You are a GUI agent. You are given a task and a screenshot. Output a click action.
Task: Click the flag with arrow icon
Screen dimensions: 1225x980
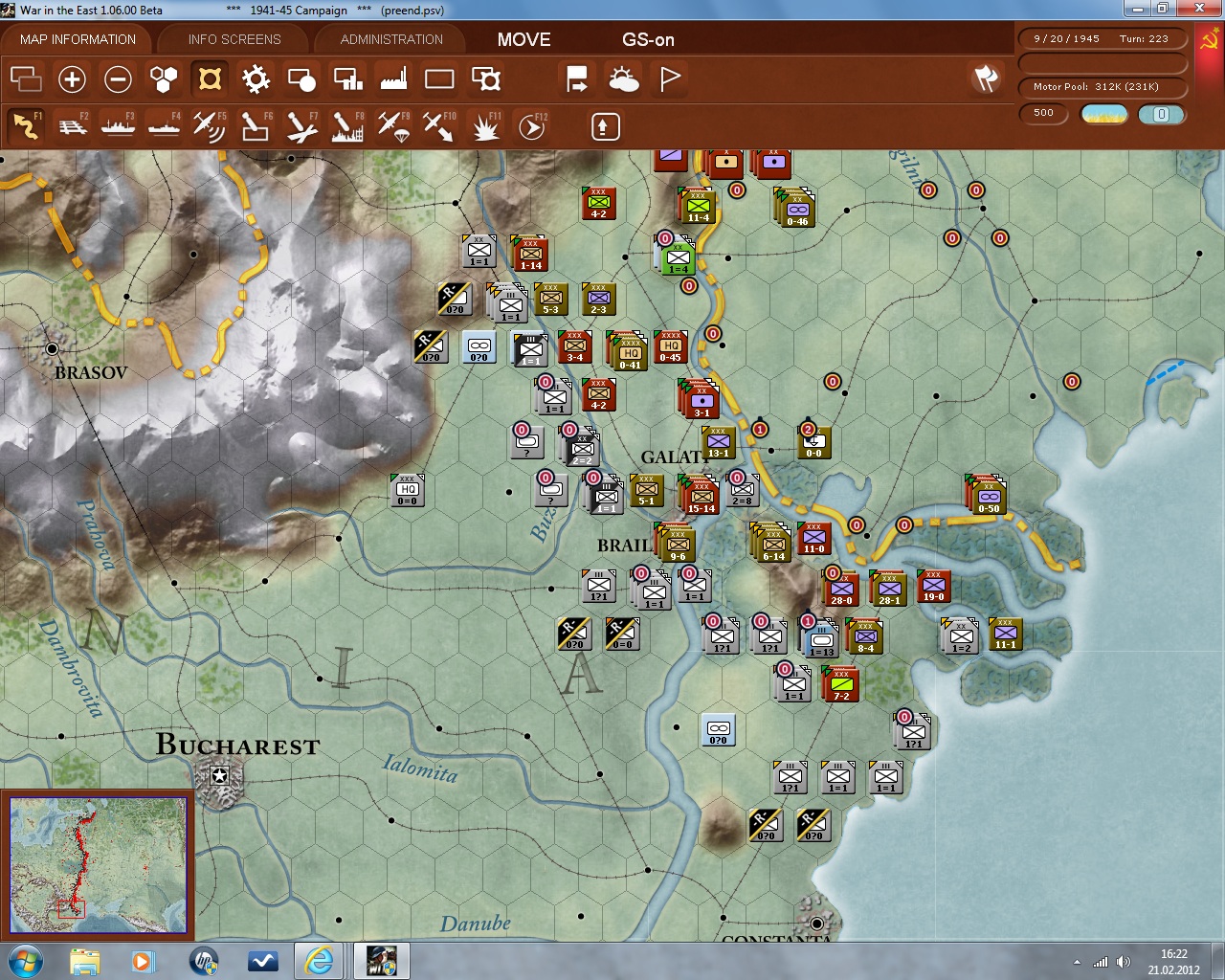[x=577, y=78]
